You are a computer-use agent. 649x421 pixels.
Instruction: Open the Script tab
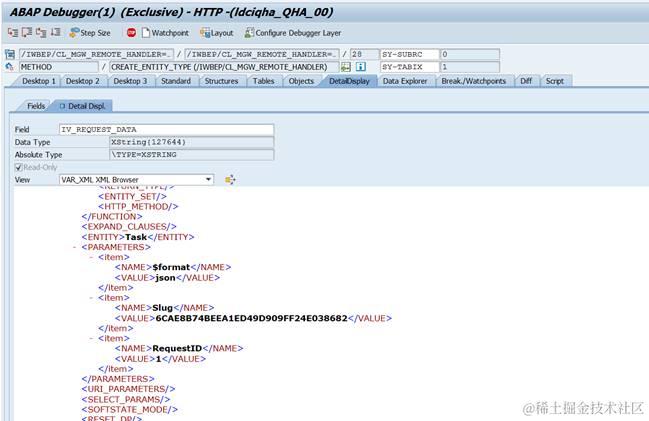click(x=555, y=81)
